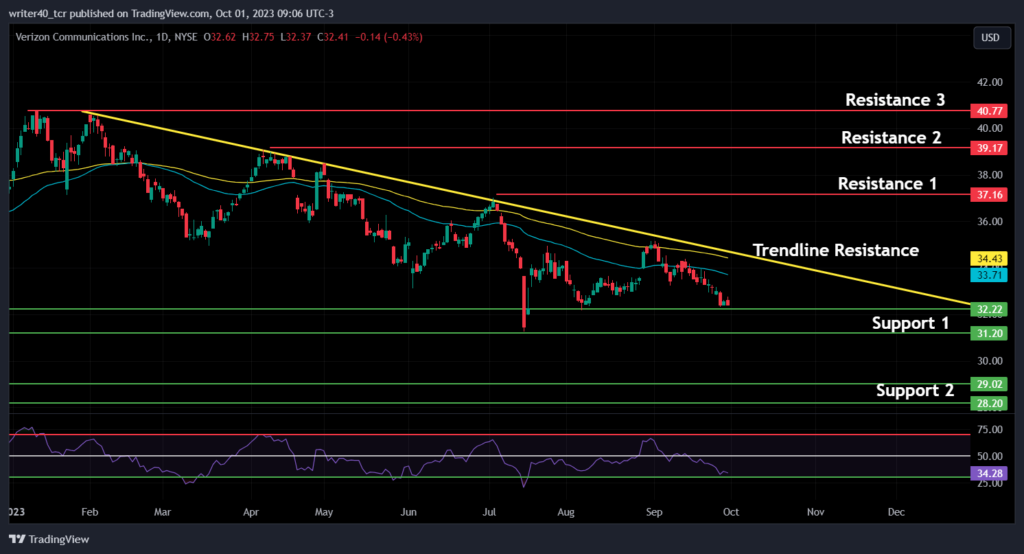Click the 36.00 price scale tick
The height and width of the screenshot is (554, 1024).
tap(989, 221)
